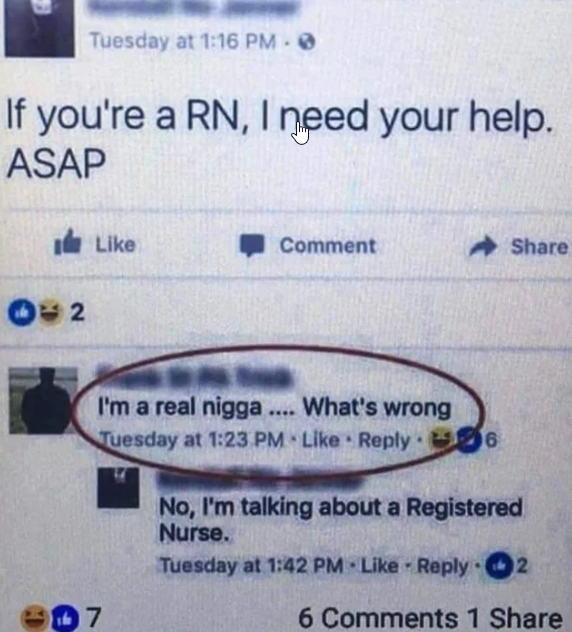572x632 pixels.
Task: Click the Like thumbs-up icon under the post
Action: click(68, 242)
